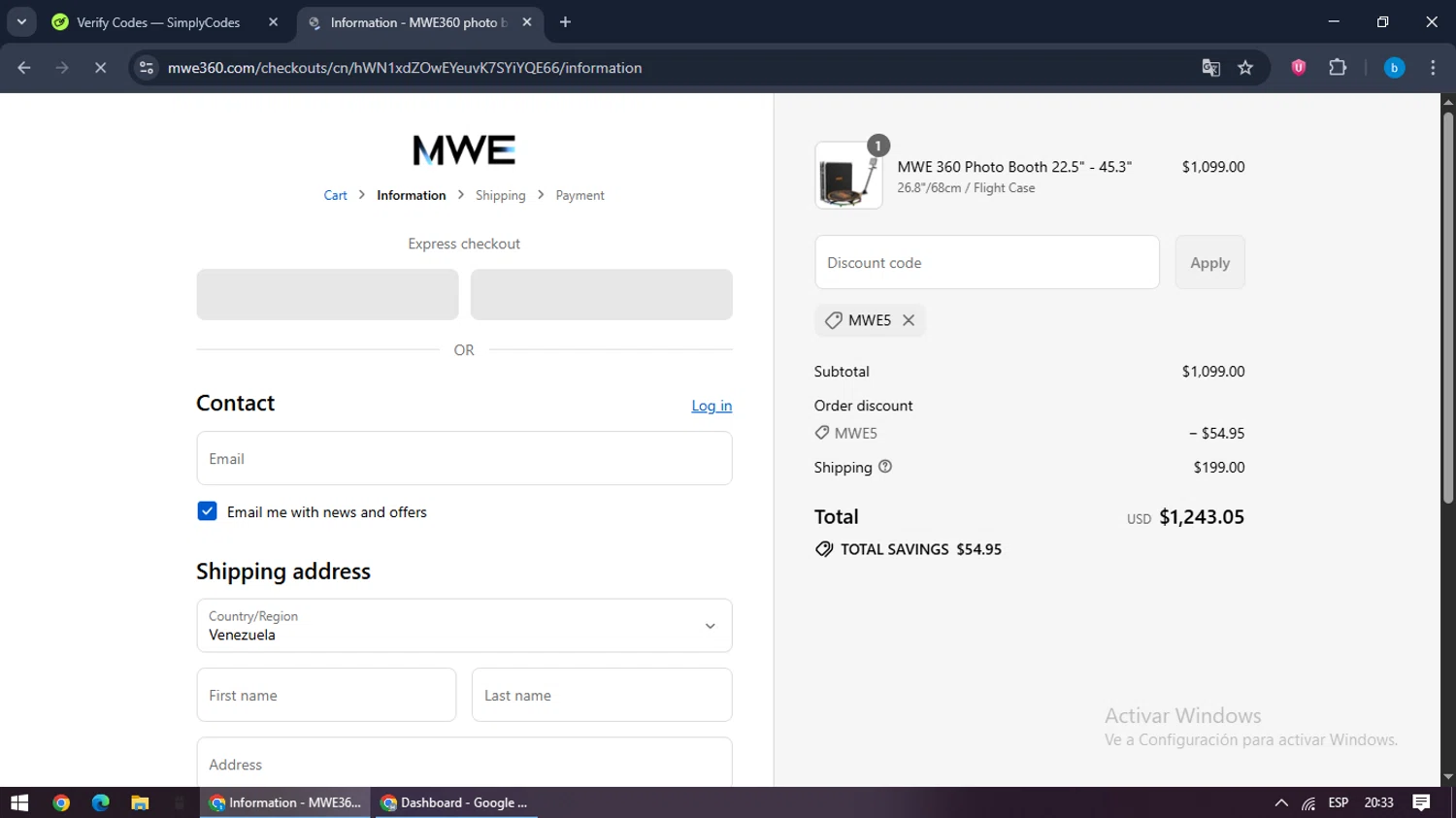
Task: Focus the First name field
Action: [326, 695]
